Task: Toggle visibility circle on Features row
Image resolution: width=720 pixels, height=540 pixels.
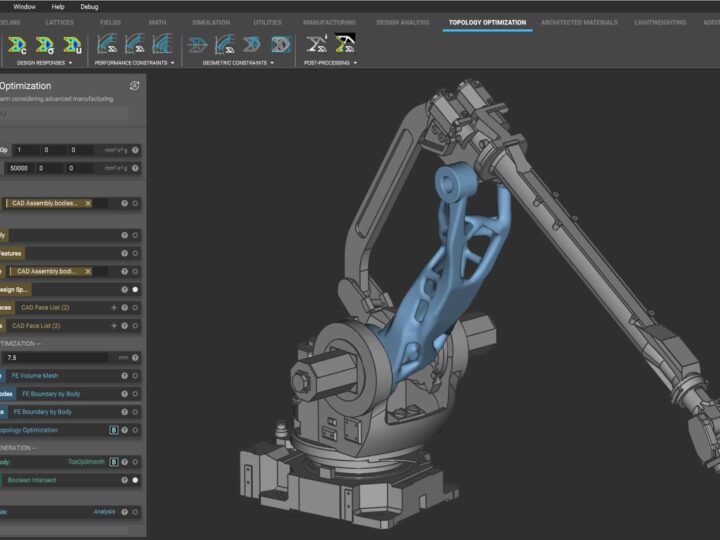Action: [135, 253]
